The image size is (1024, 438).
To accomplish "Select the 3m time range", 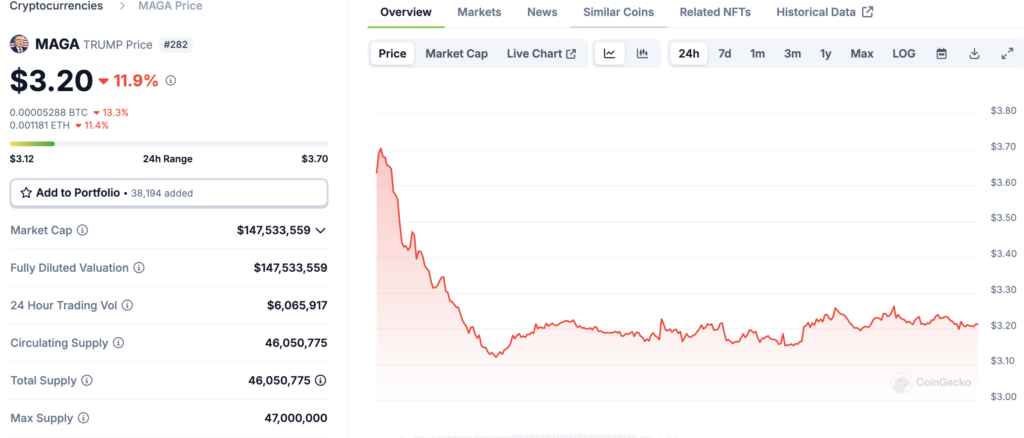I will (793, 54).
